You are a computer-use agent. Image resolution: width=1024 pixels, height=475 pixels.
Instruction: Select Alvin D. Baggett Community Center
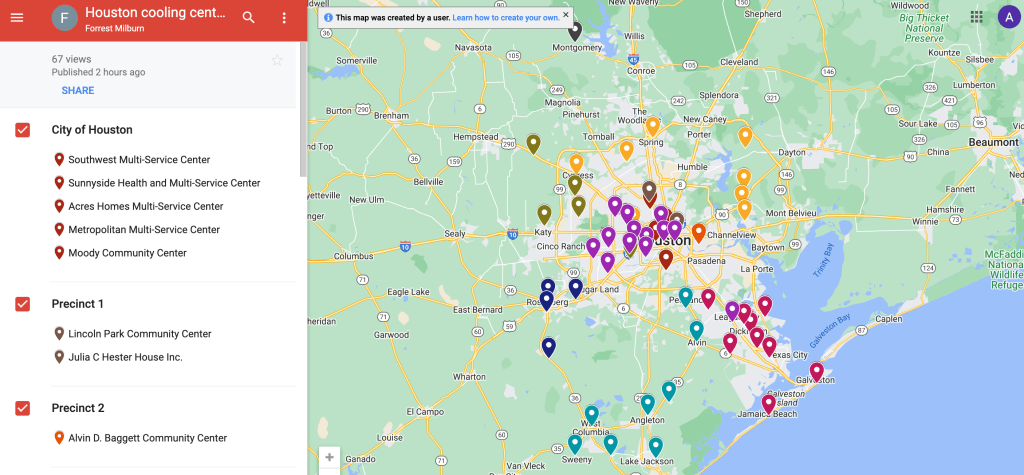(x=147, y=438)
